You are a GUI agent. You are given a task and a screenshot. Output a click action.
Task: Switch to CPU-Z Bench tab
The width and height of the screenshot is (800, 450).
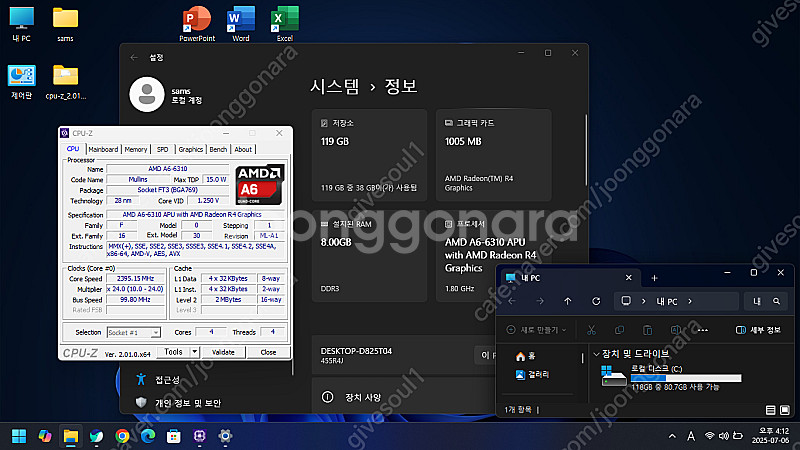[x=218, y=149]
